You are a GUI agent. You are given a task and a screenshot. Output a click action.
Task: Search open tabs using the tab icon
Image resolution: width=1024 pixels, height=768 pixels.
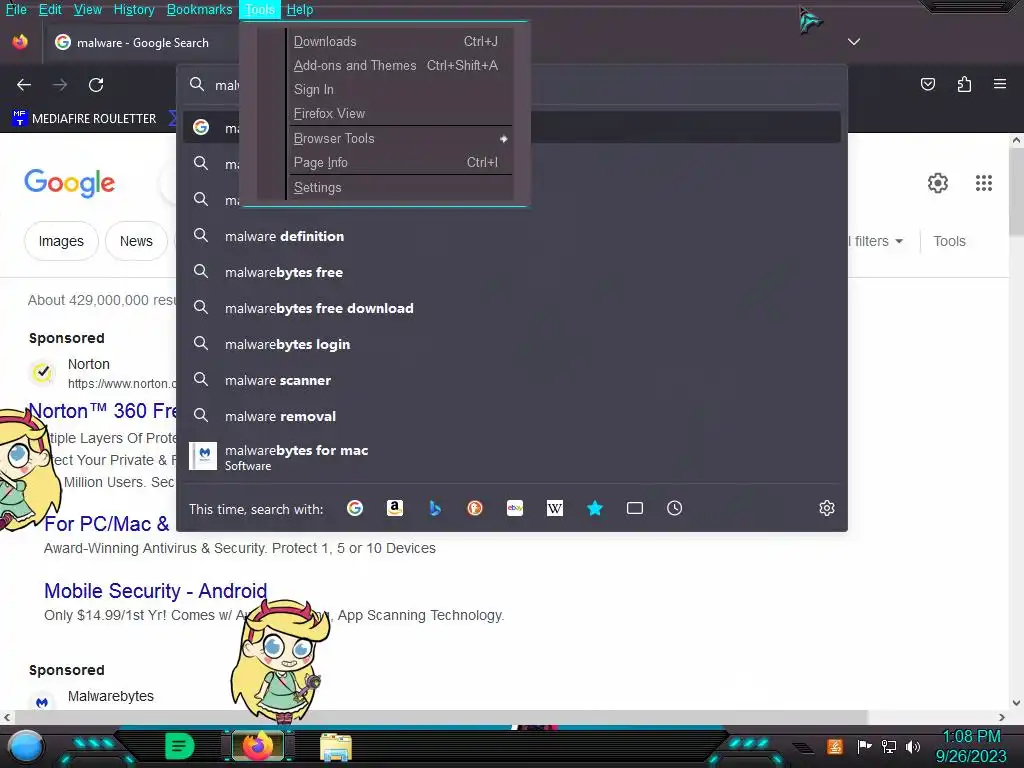pos(635,508)
